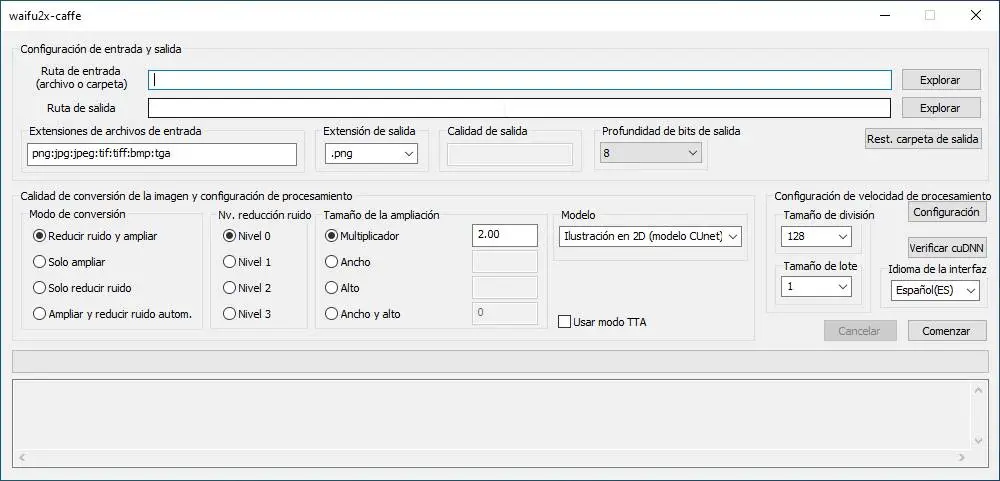Select the Ancho size option

pos(348,262)
